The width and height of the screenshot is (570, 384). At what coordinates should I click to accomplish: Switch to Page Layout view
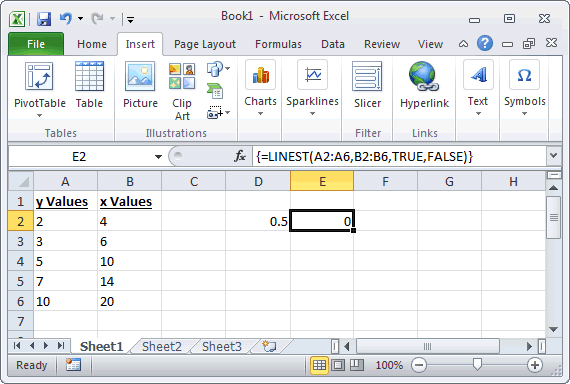(338, 365)
